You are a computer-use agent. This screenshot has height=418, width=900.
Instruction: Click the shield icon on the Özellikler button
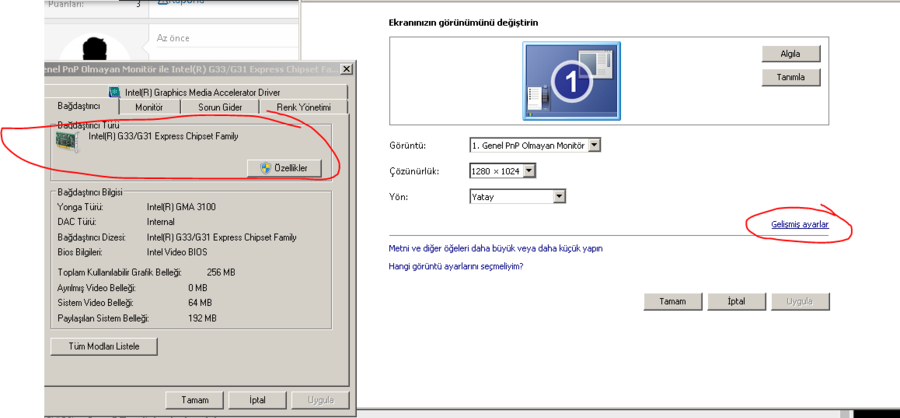pyautogui.click(x=265, y=168)
